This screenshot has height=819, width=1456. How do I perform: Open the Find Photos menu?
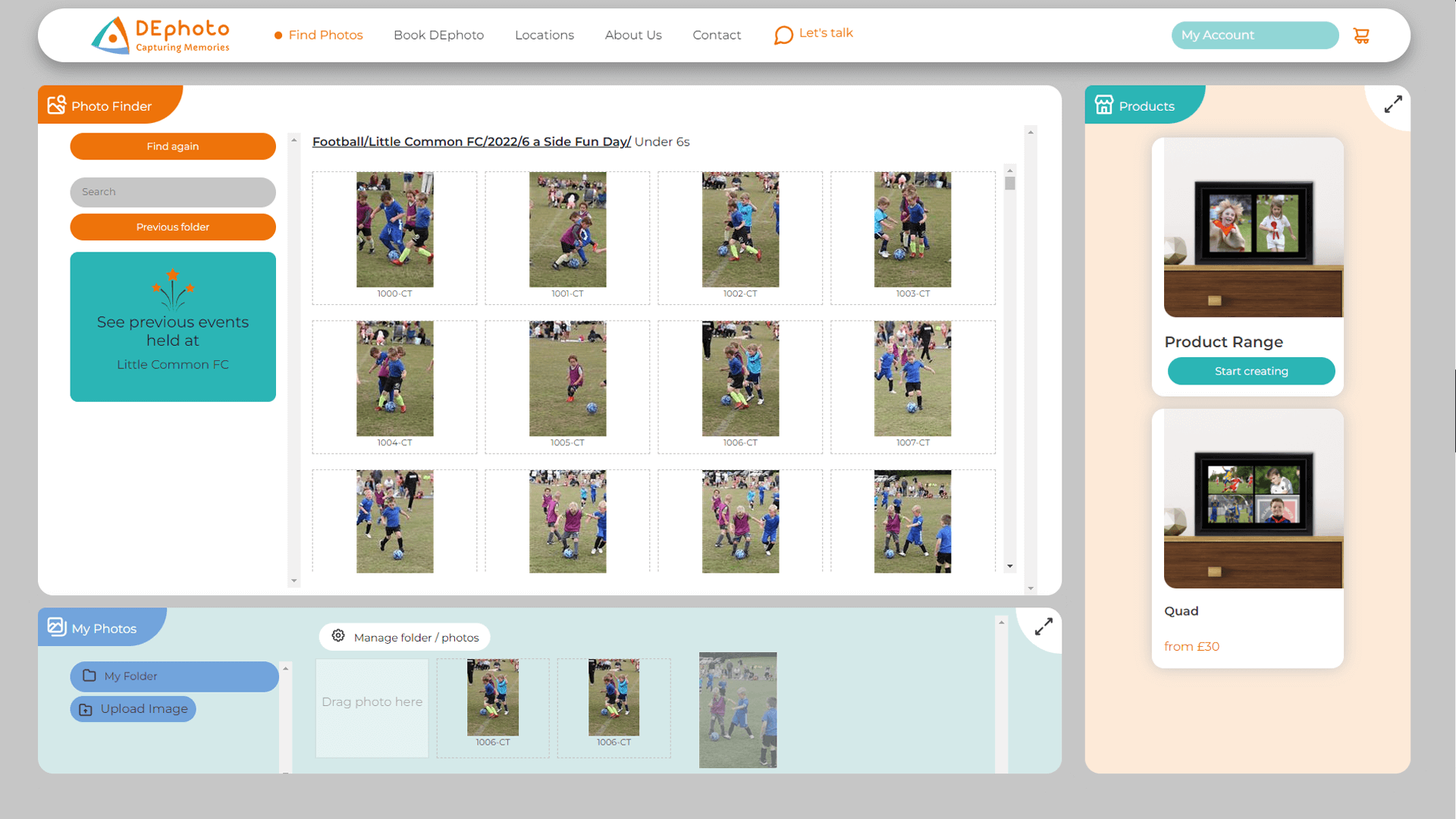(x=325, y=35)
